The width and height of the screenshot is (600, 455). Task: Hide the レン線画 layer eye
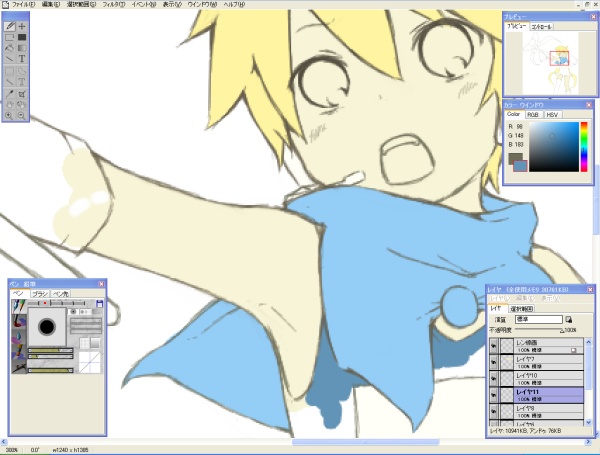point(494,346)
